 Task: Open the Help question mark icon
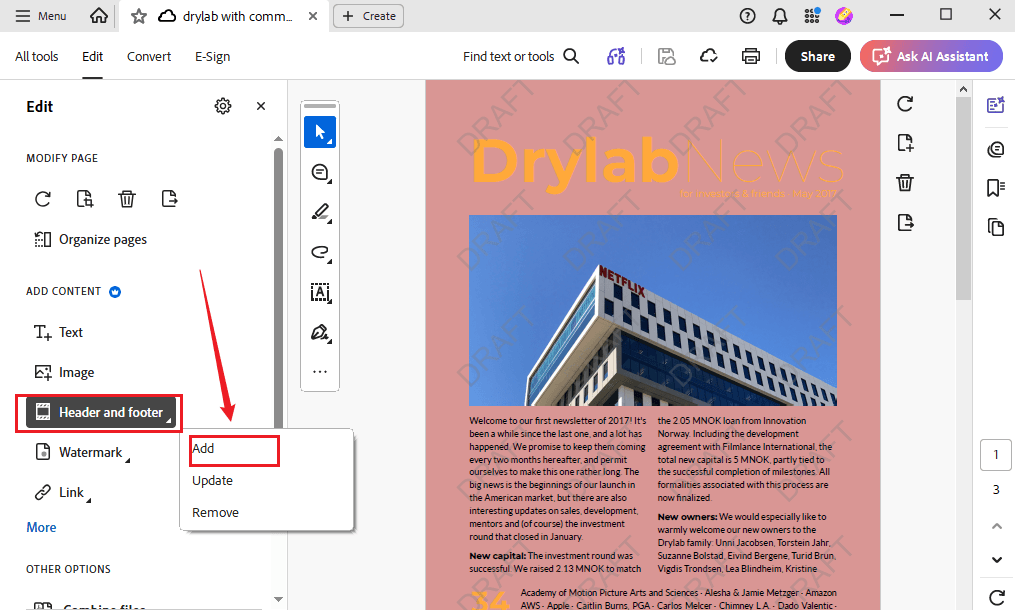[747, 16]
